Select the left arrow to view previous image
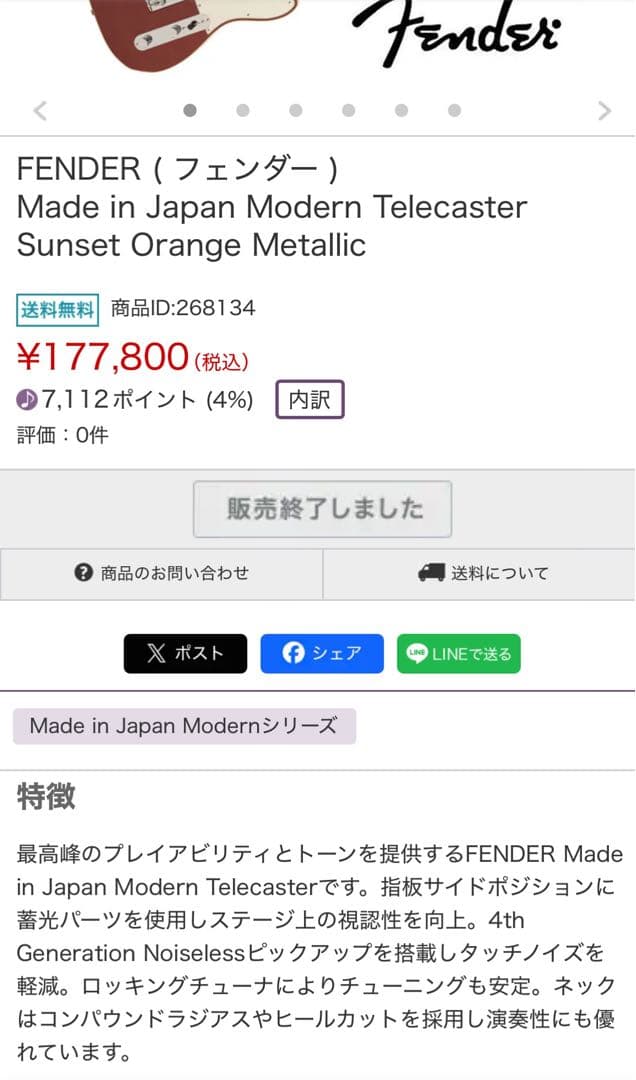The height and width of the screenshot is (1080, 636). coord(38,110)
